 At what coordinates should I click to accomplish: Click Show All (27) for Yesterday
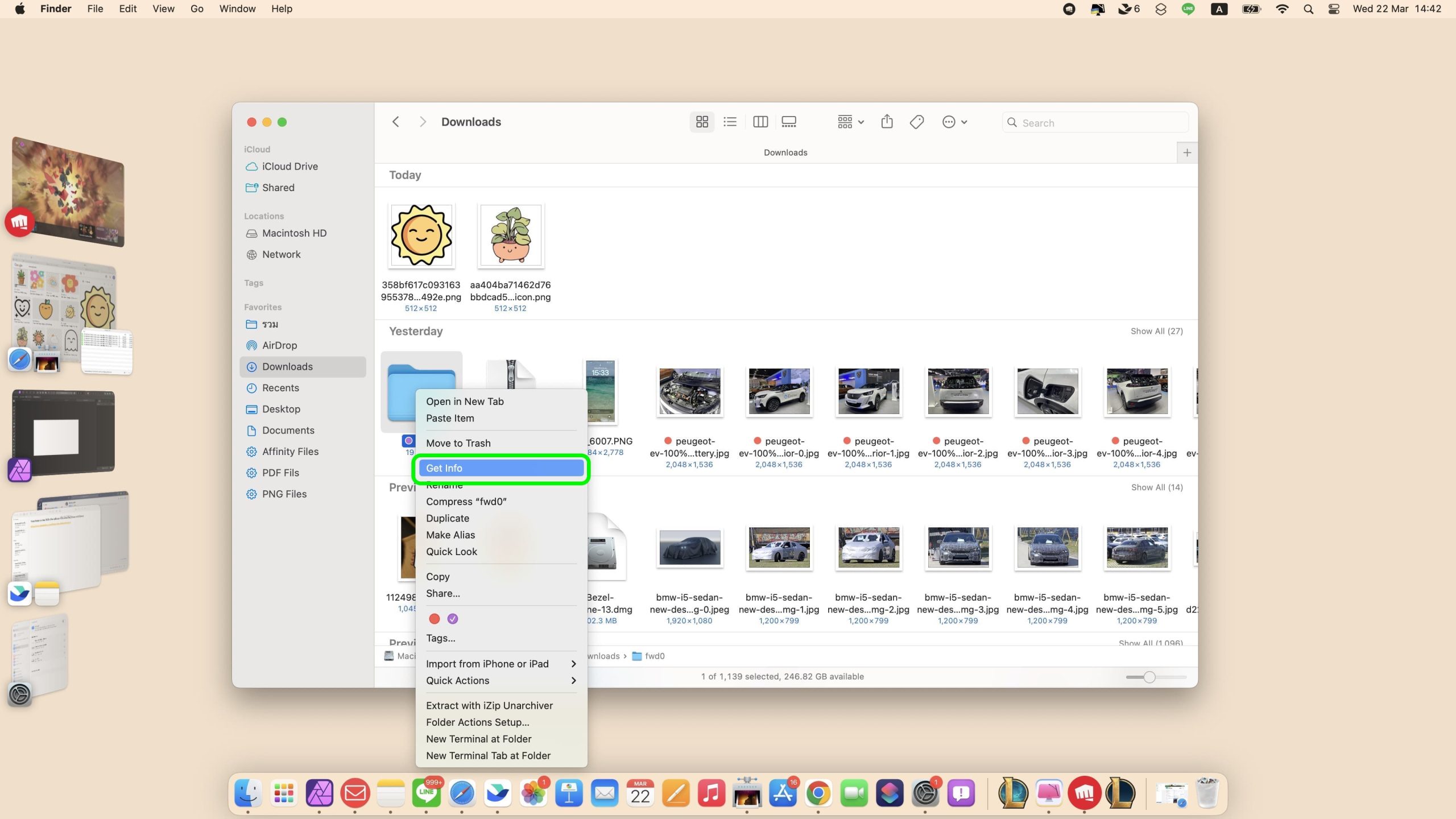1156,331
